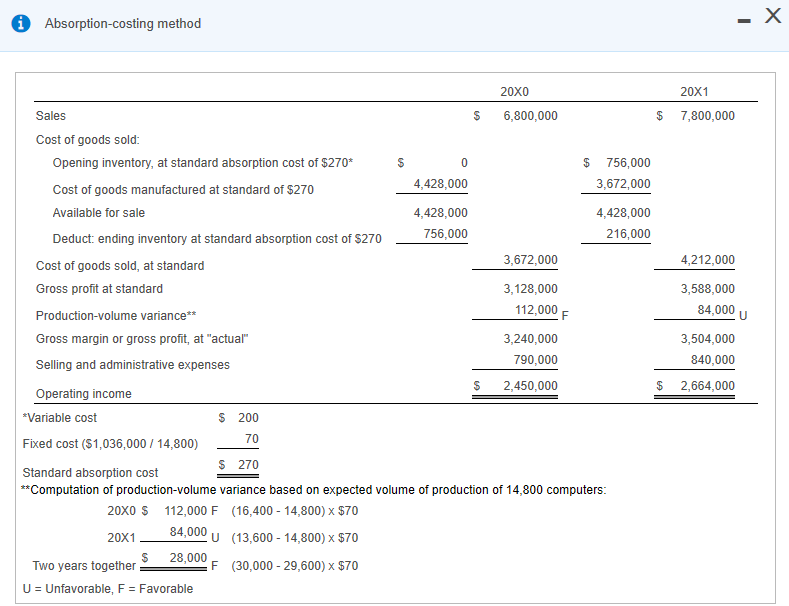Click the blue info icon
The height and width of the screenshot is (606, 789).
click(21, 23)
